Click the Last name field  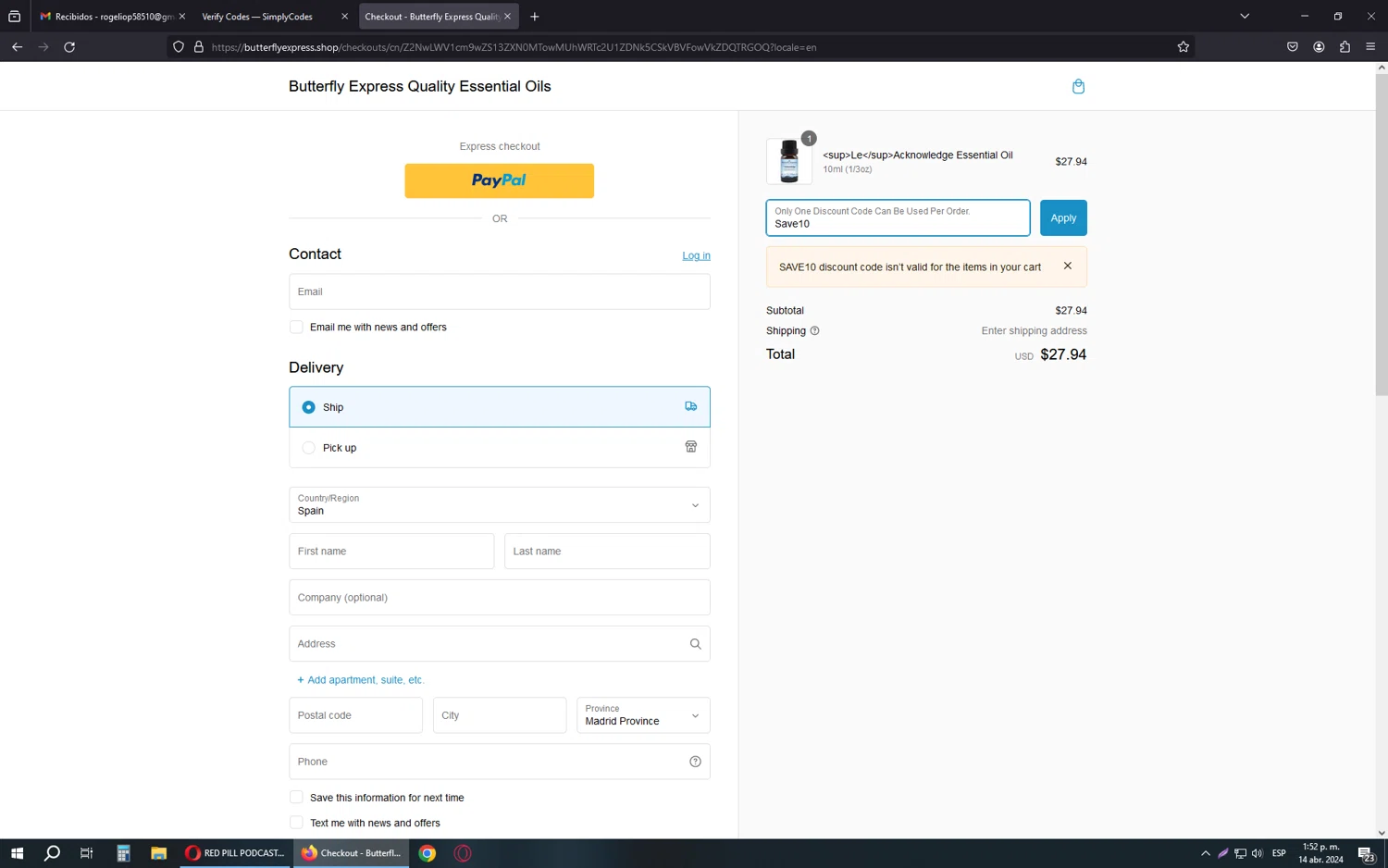tap(607, 552)
